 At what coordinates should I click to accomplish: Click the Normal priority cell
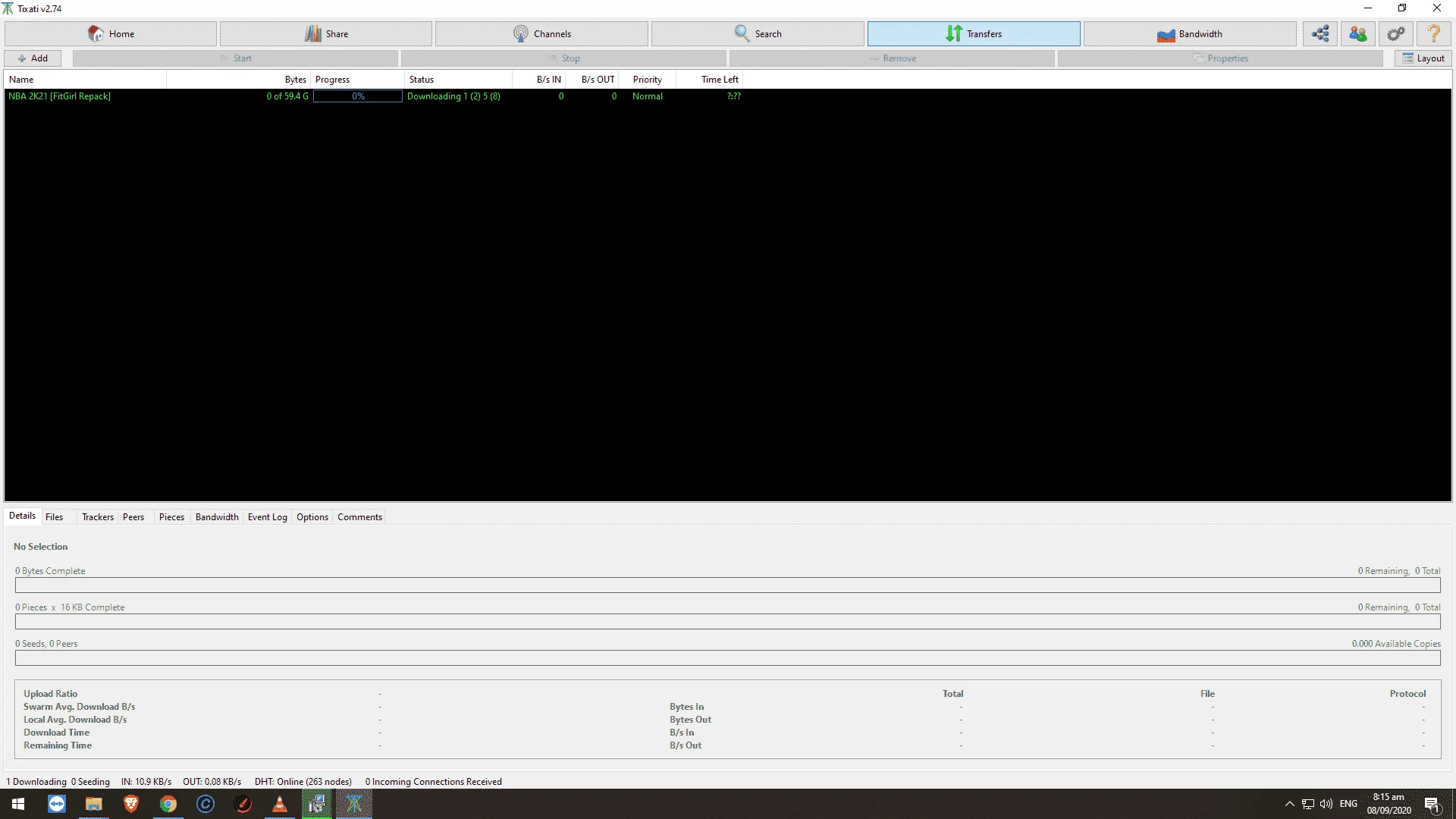coord(648,96)
